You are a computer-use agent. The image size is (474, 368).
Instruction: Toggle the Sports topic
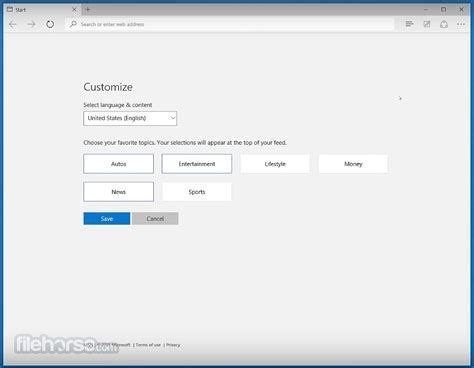click(x=197, y=192)
